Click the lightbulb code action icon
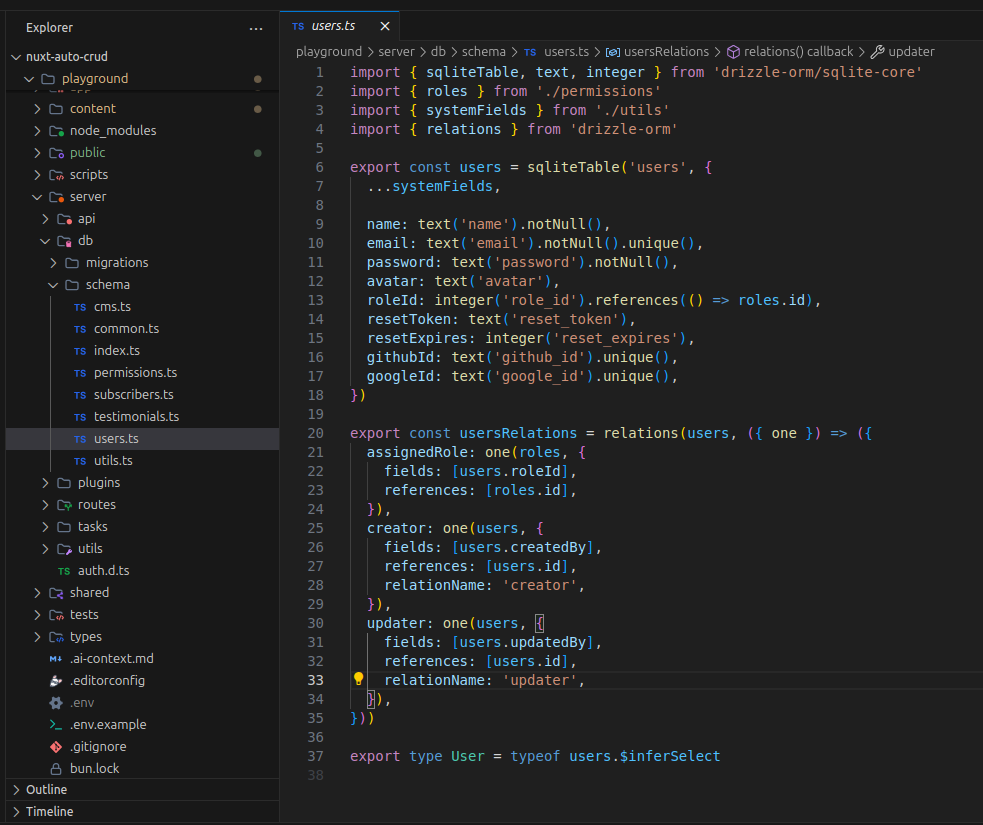 coord(359,679)
